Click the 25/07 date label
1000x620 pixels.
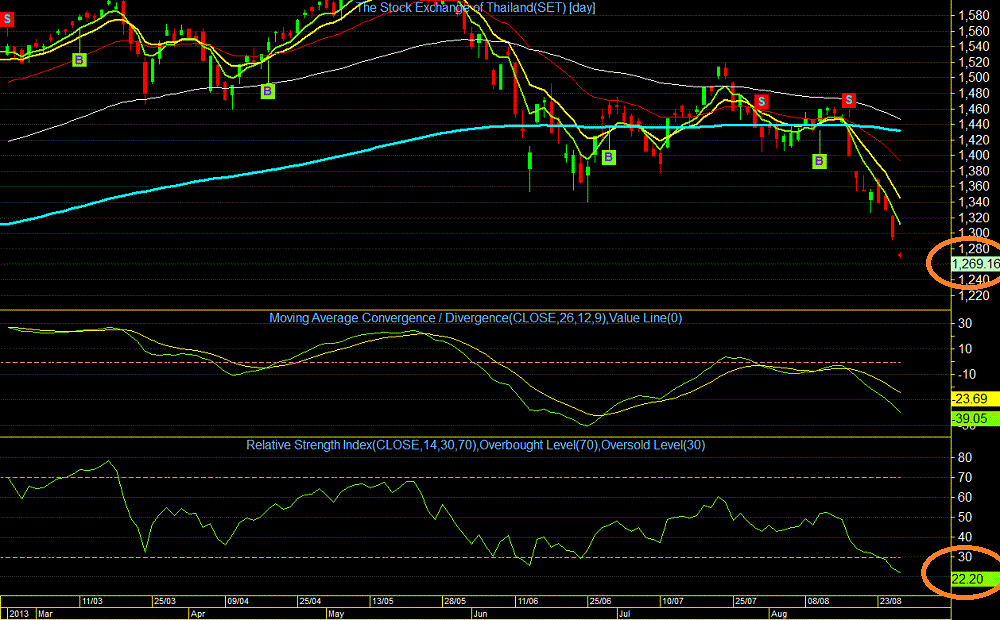746,601
